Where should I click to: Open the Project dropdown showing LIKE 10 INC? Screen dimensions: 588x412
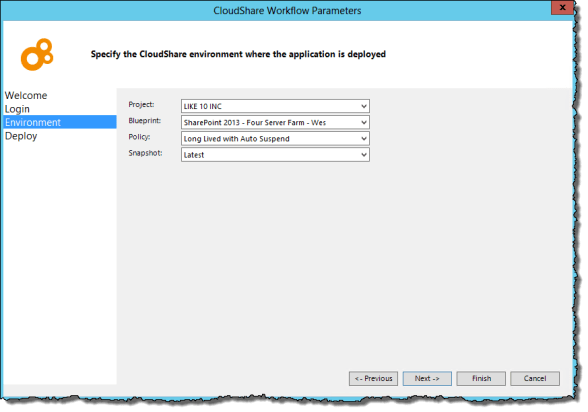coord(275,106)
